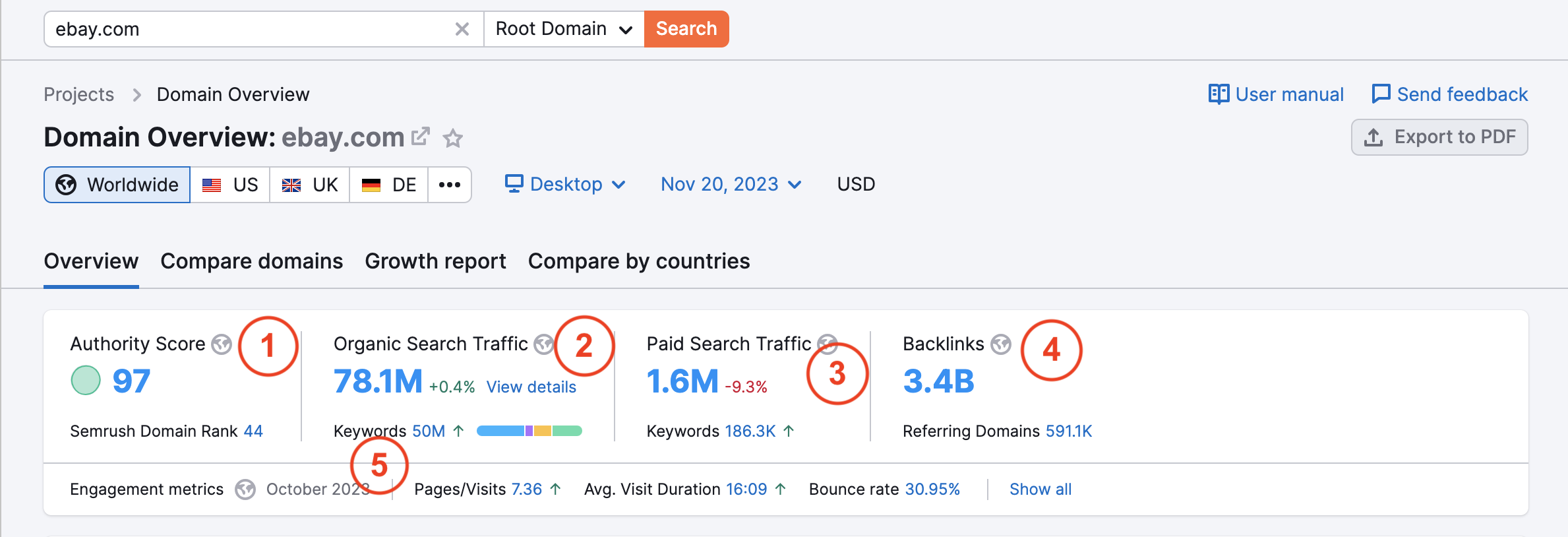Star ebay.com as favorite

(452, 138)
